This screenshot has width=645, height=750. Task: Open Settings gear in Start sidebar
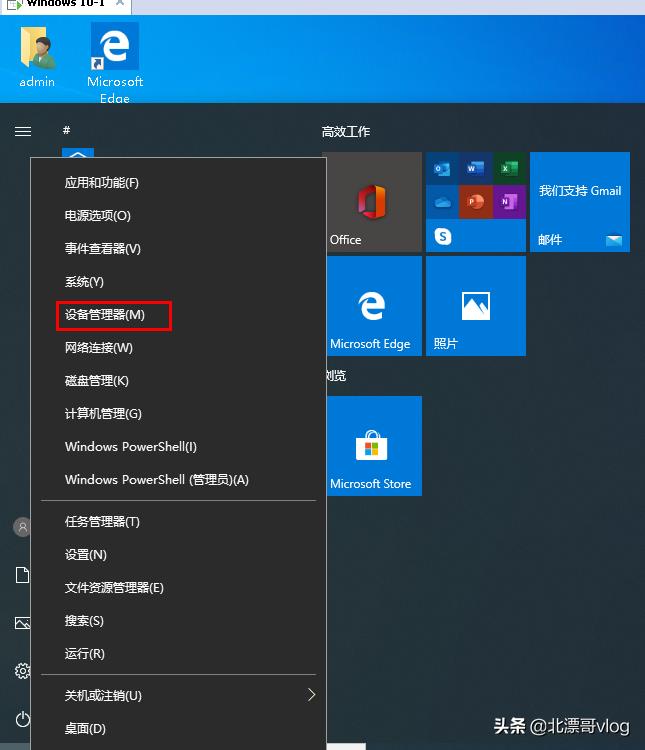22,671
